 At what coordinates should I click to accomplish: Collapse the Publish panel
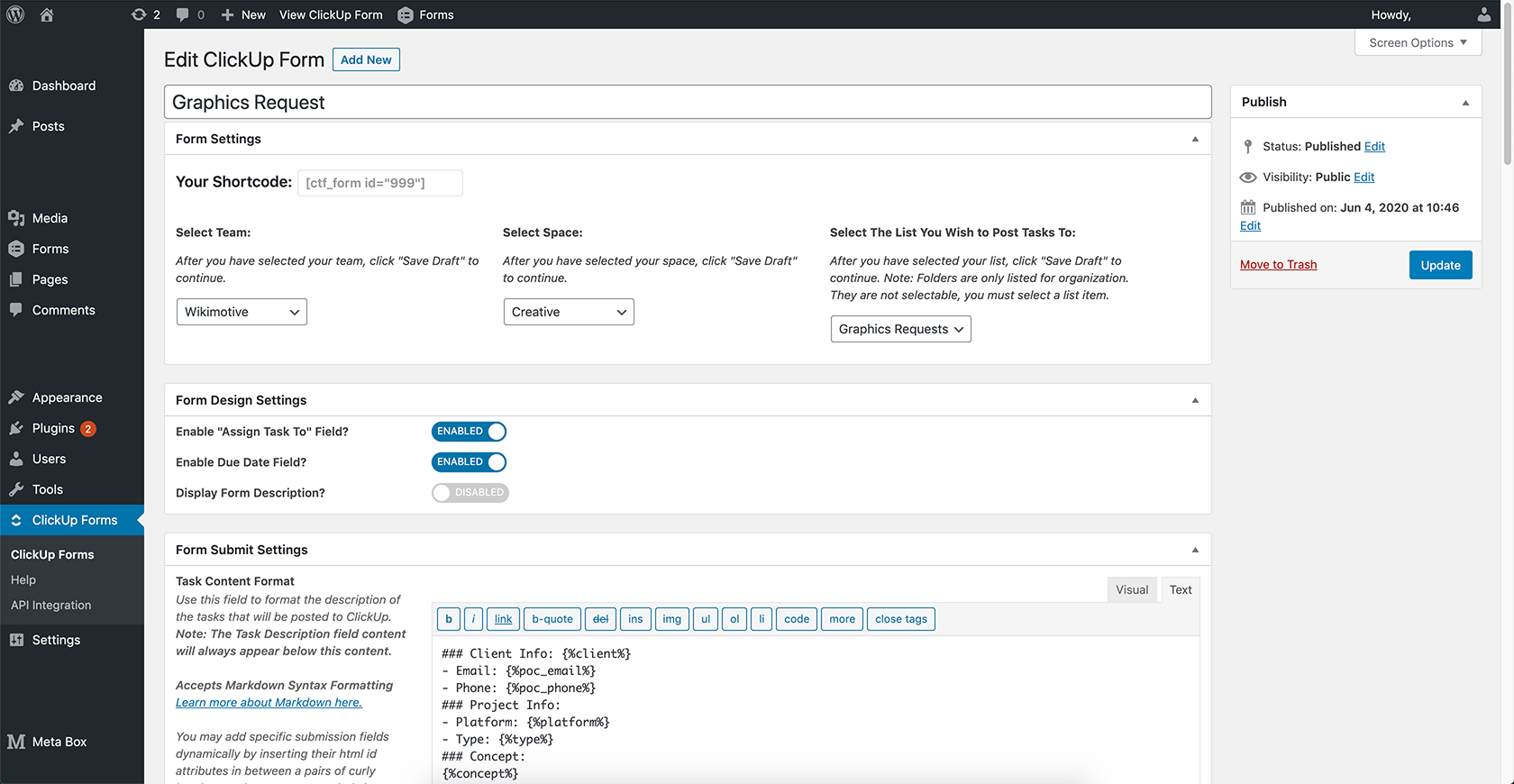[x=1465, y=103]
